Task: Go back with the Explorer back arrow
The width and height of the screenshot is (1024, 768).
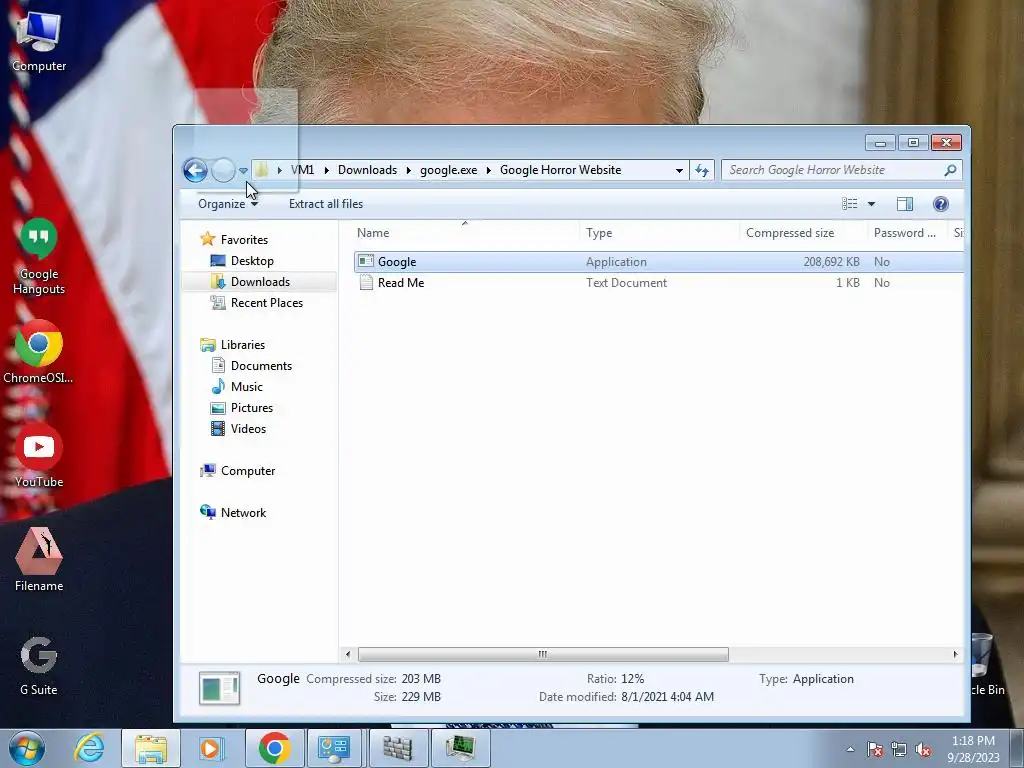Action: click(195, 170)
